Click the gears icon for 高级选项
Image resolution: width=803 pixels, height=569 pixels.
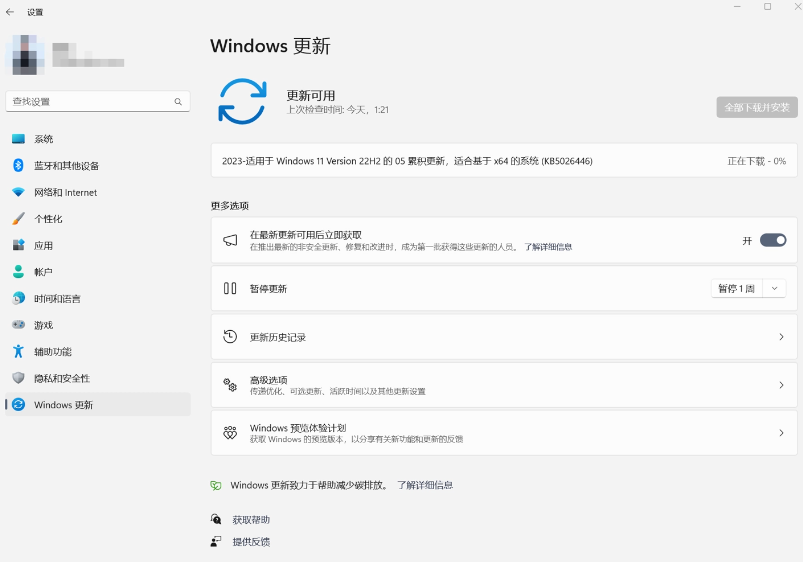tap(230, 385)
